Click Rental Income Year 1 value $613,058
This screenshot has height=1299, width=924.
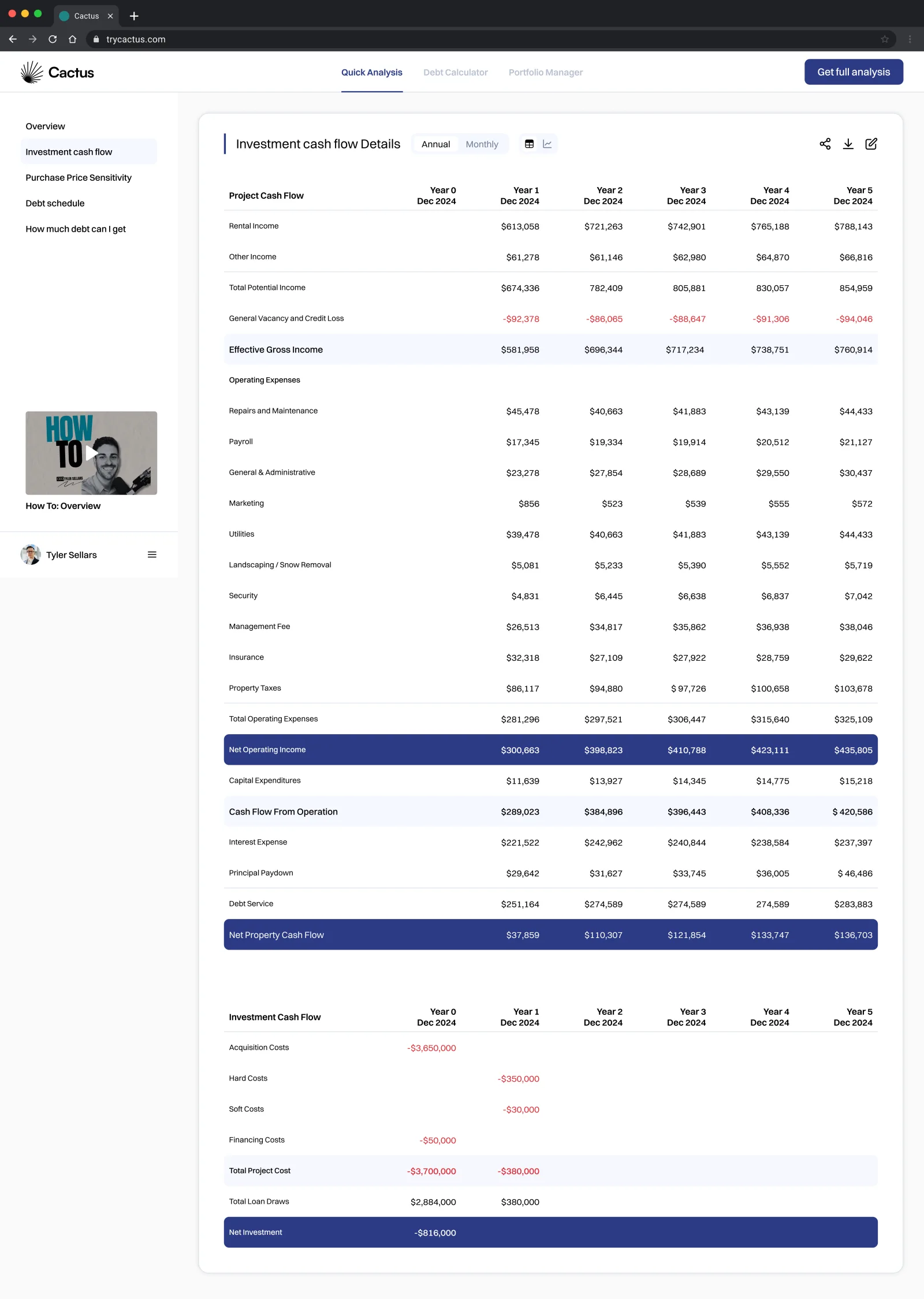[520, 226]
